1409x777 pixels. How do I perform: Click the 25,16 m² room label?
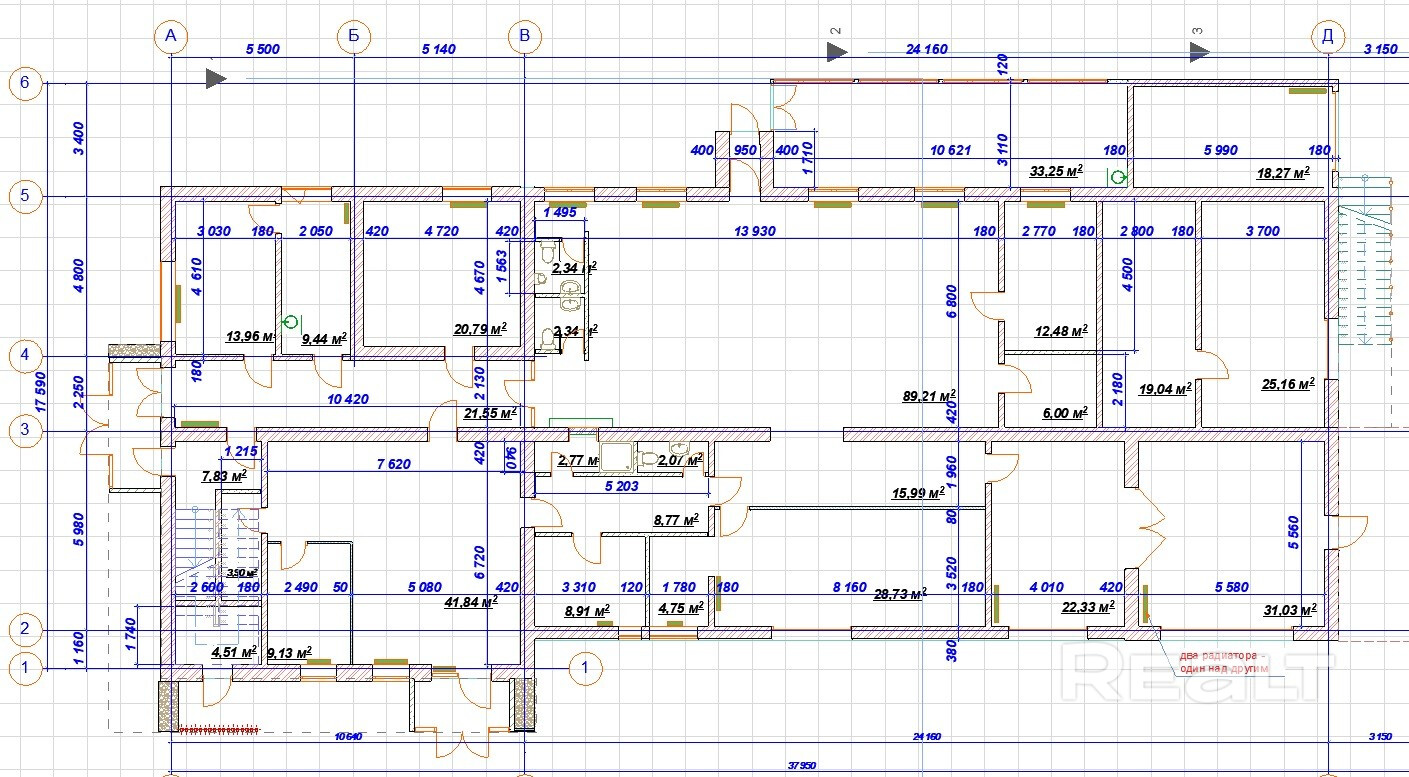click(x=1287, y=384)
